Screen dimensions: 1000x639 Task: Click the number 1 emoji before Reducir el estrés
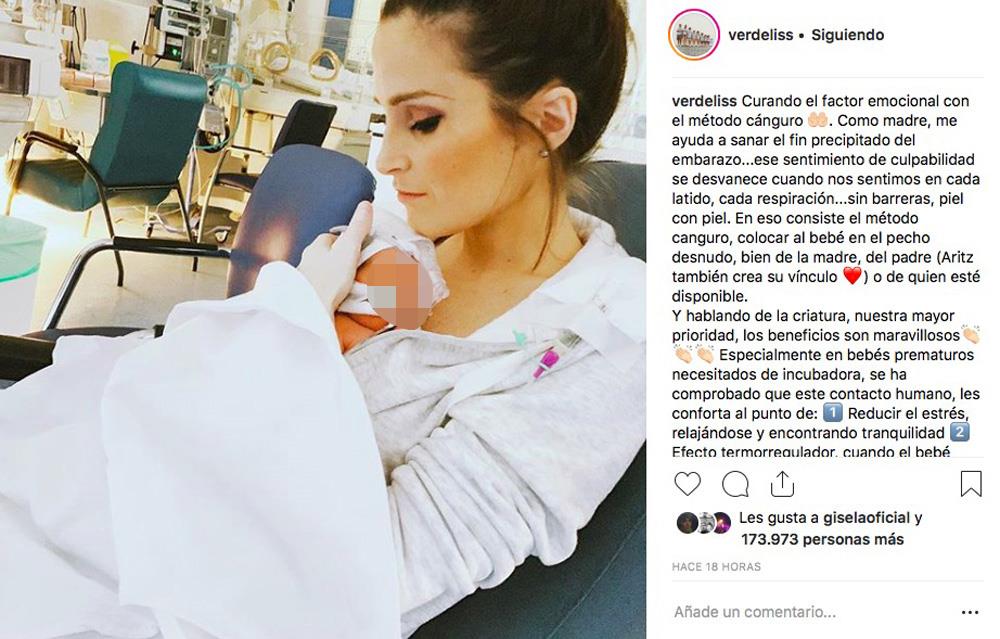(x=832, y=413)
